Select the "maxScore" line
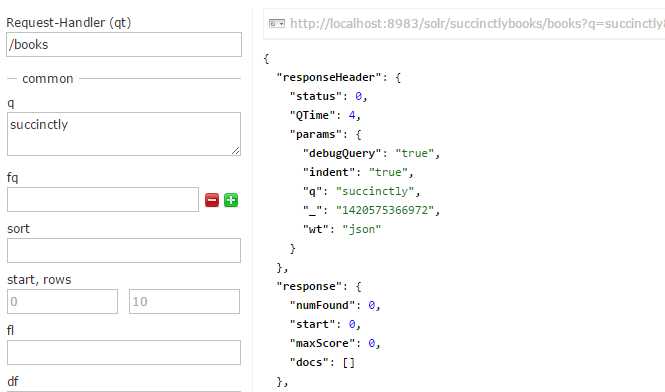Screen dimensions: 665x392 pos(335,343)
